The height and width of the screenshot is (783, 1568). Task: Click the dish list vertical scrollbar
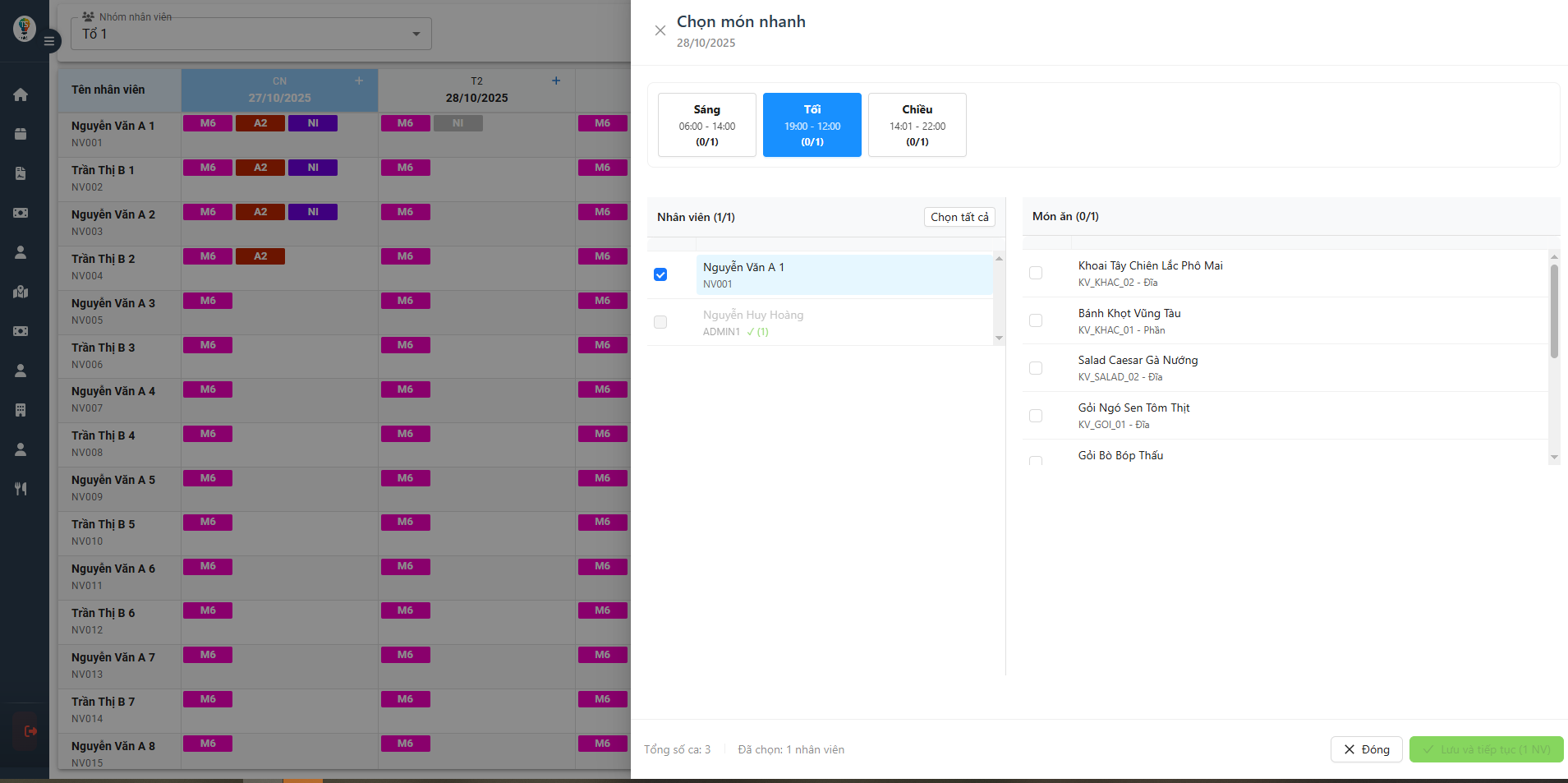(x=1553, y=312)
